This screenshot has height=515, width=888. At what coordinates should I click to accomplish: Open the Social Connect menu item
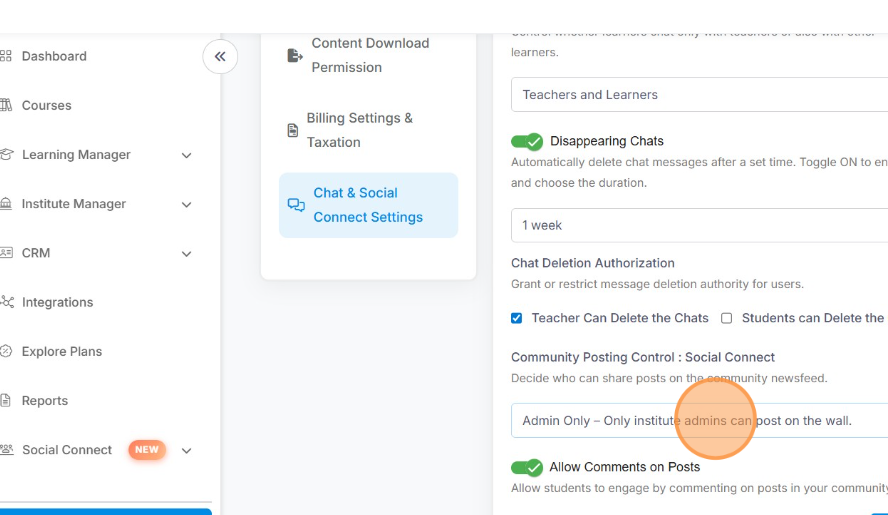tap(67, 450)
